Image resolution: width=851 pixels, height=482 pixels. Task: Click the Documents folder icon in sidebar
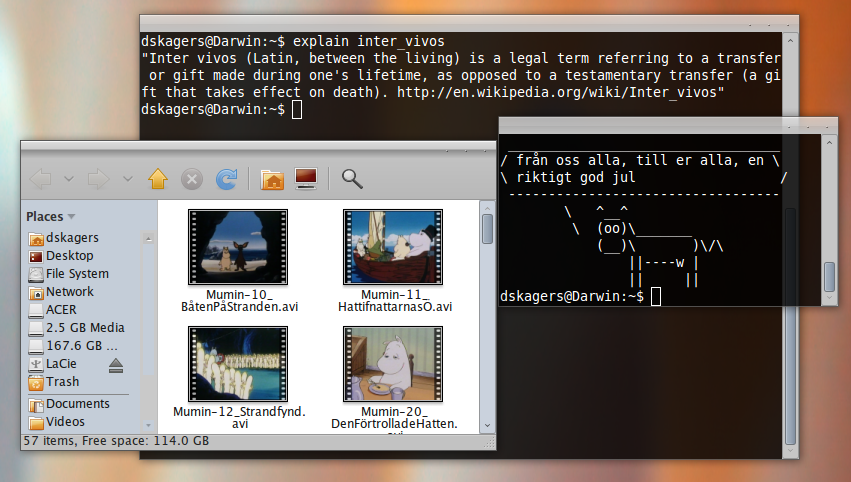(x=36, y=404)
